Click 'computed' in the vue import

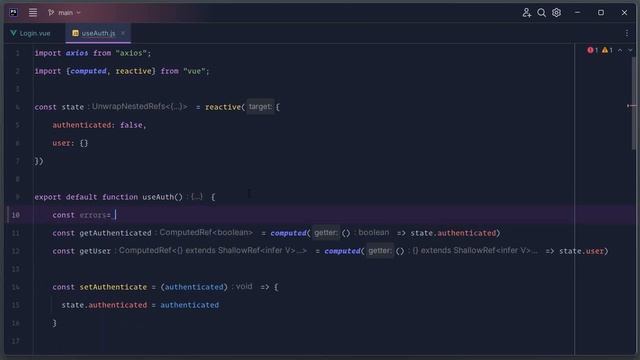click(88, 71)
